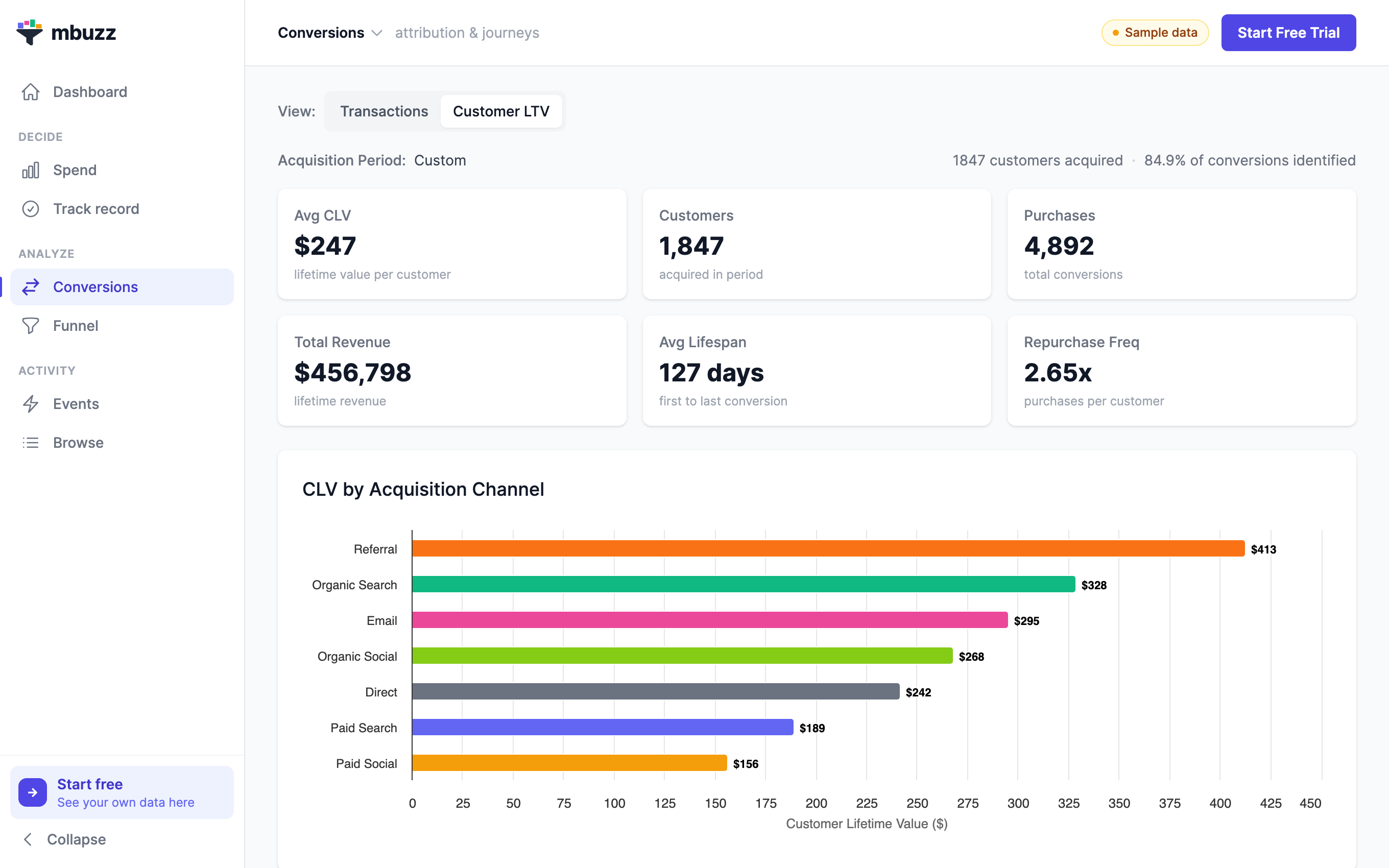Click the $328 Organic Search value label
Image resolution: width=1389 pixels, height=868 pixels.
[x=1094, y=585]
